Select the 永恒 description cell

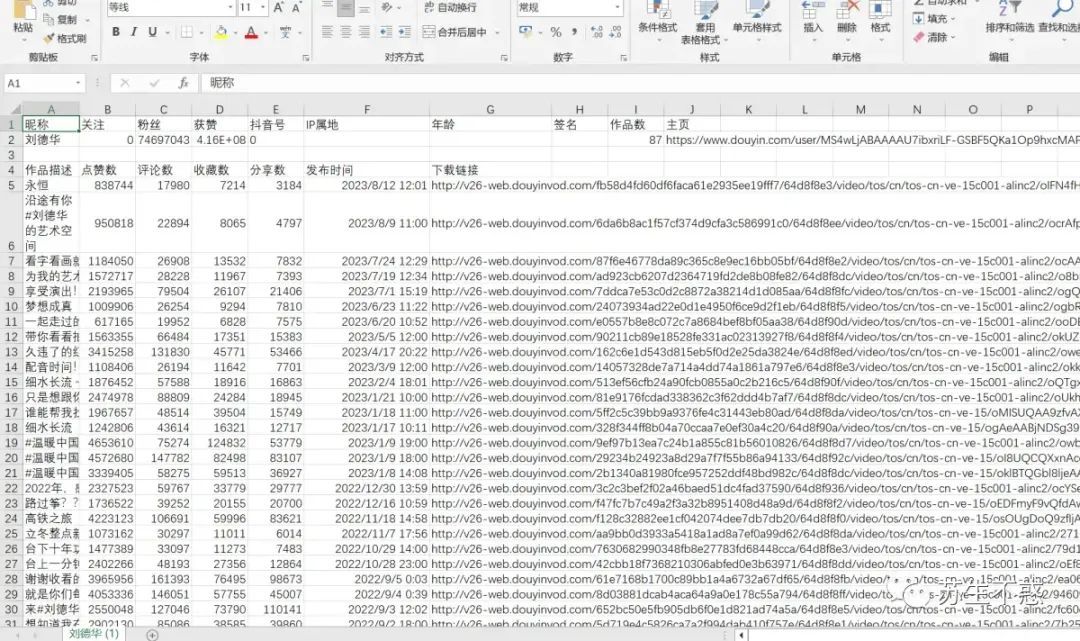tap(51, 185)
